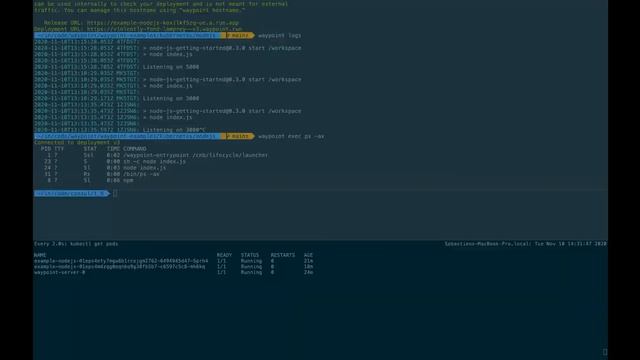Click the Running status of waypoint-server-0

251,272
